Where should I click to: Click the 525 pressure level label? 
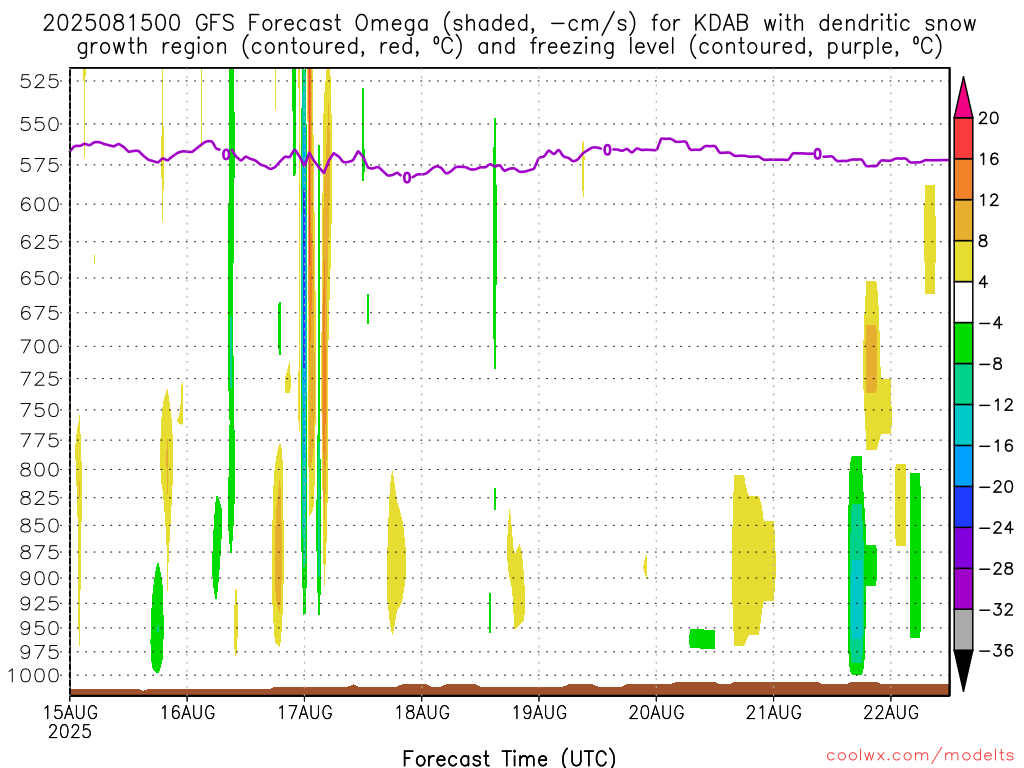click(40, 82)
